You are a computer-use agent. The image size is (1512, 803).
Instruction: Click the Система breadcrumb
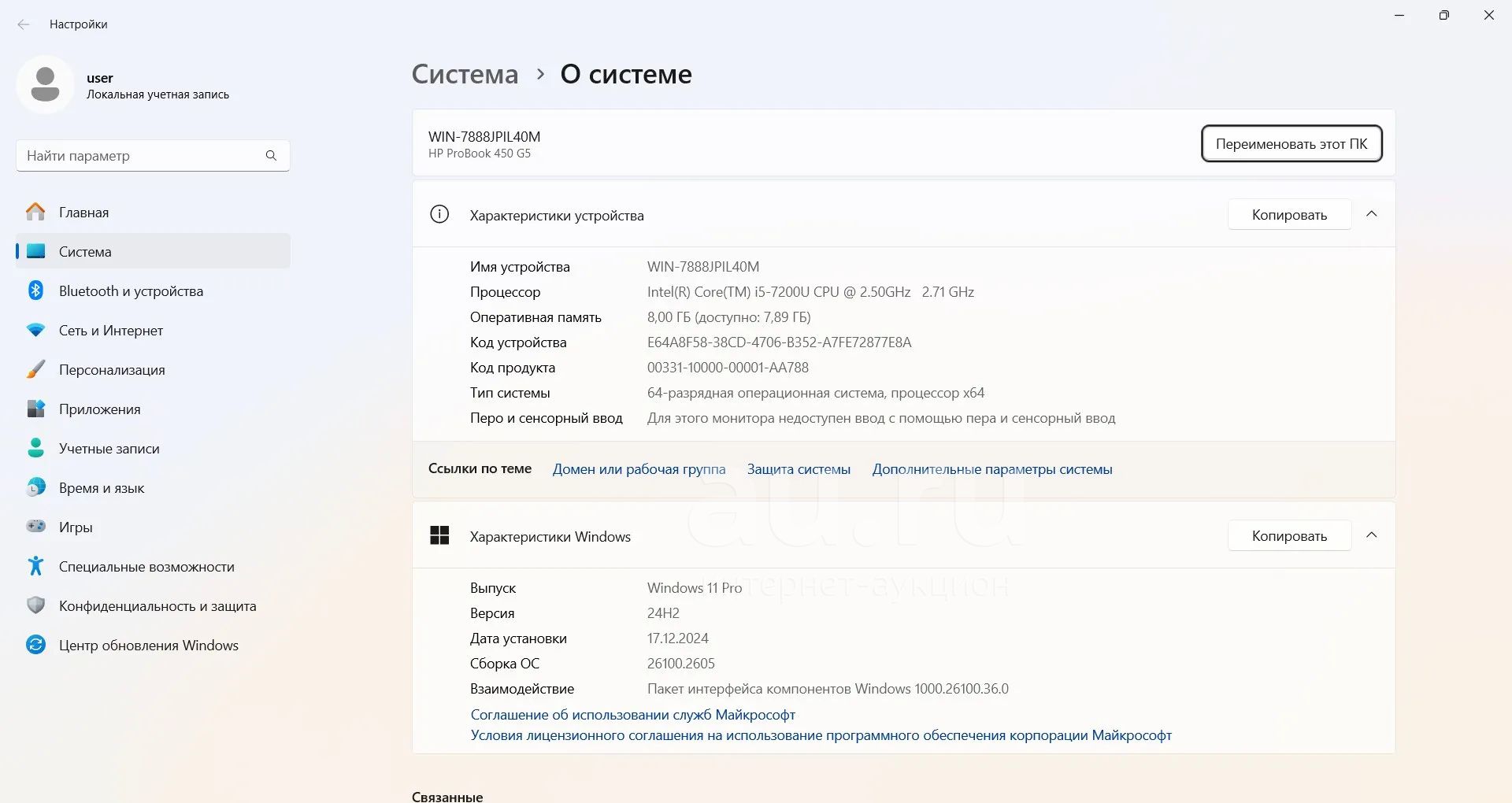pyautogui.click(x=465, y=74)
